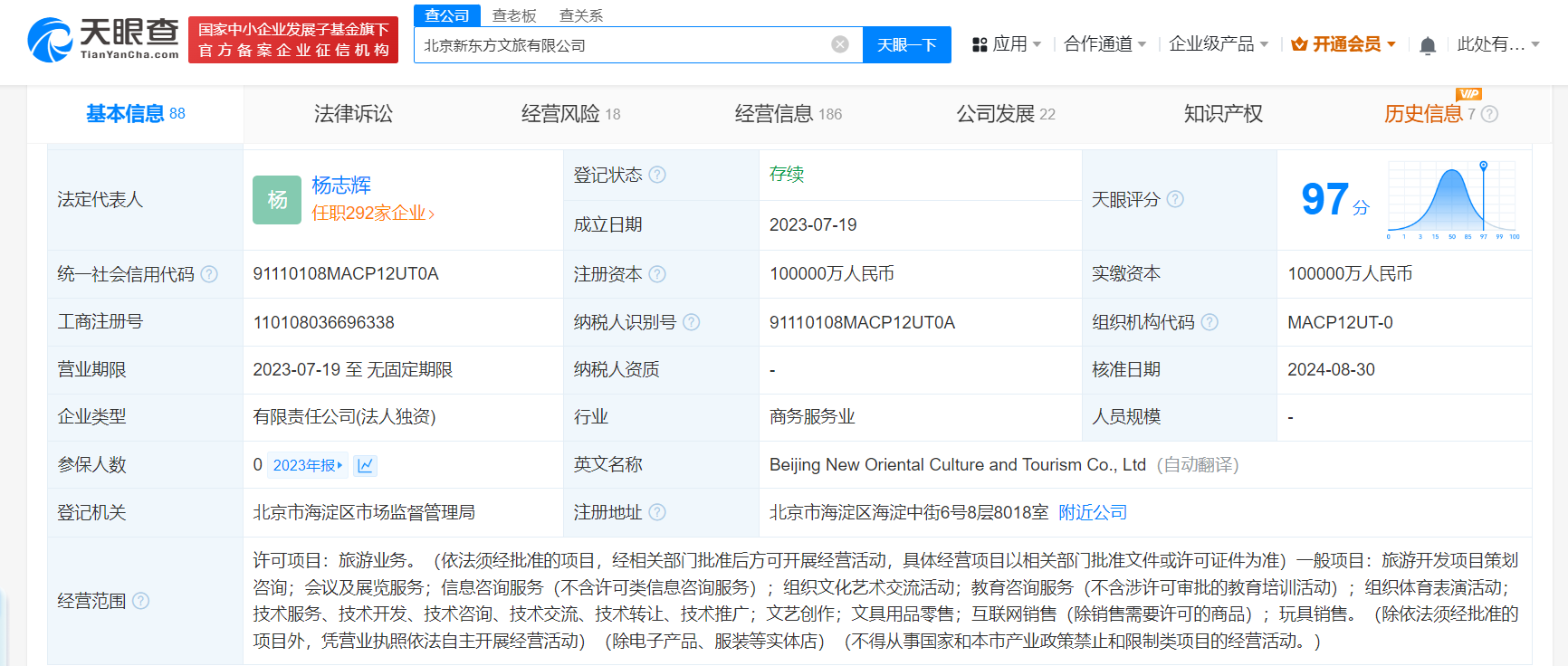Show help for 注册地址
Screen dimensions: 1568x666
657,512
